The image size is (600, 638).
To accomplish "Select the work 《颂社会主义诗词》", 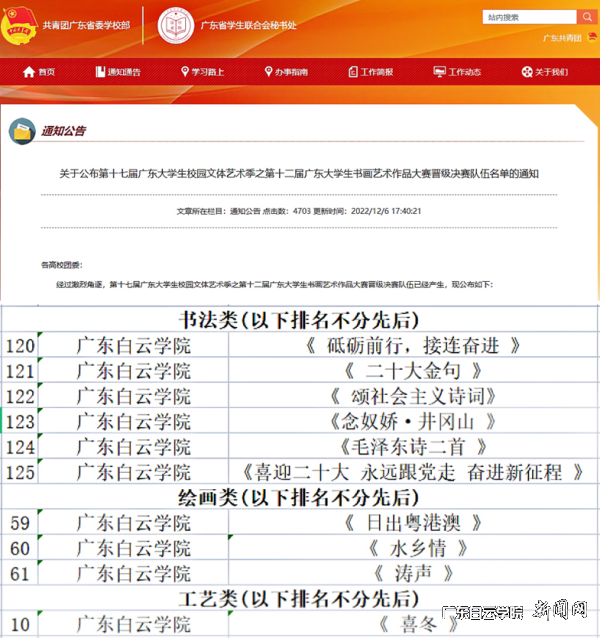I will coord(412,396).
